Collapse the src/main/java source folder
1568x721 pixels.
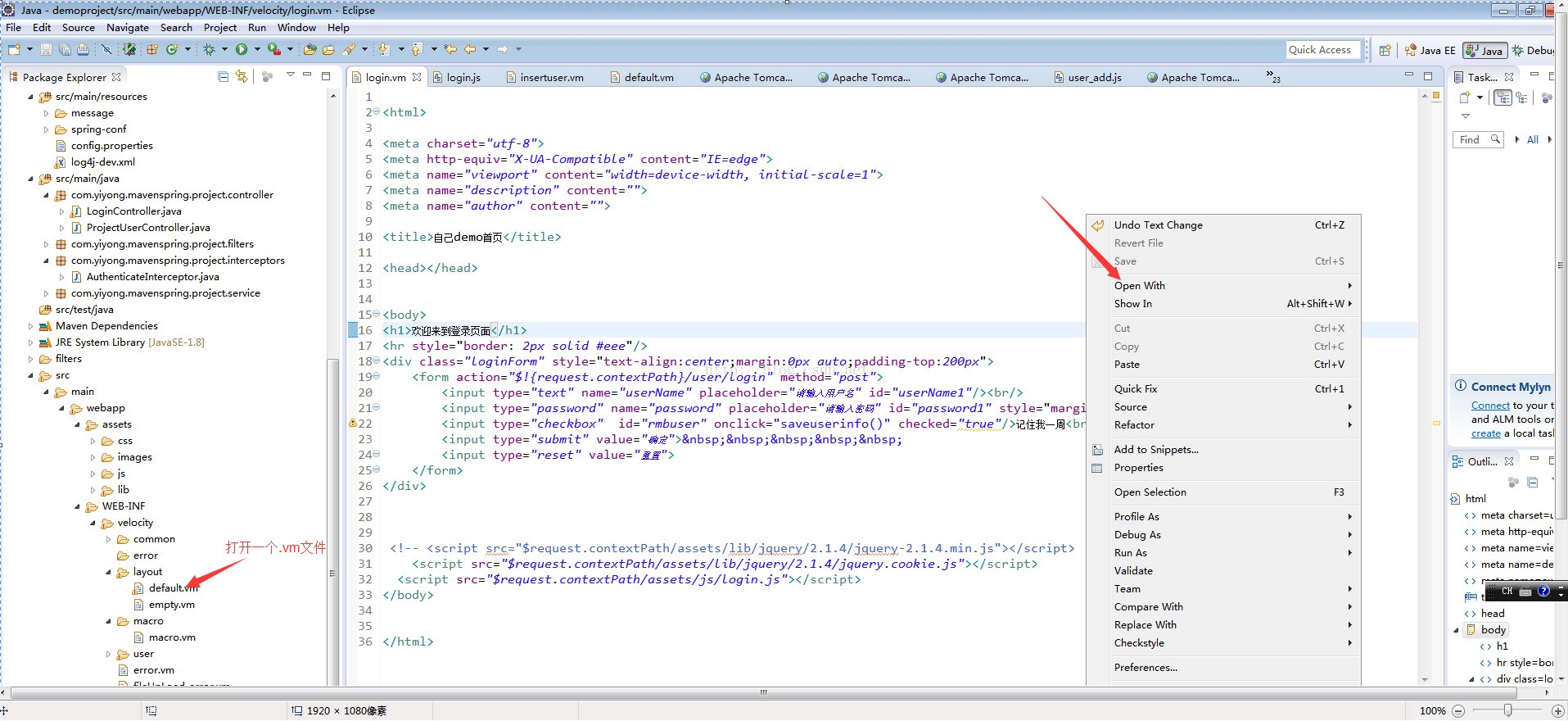(31, 179)
